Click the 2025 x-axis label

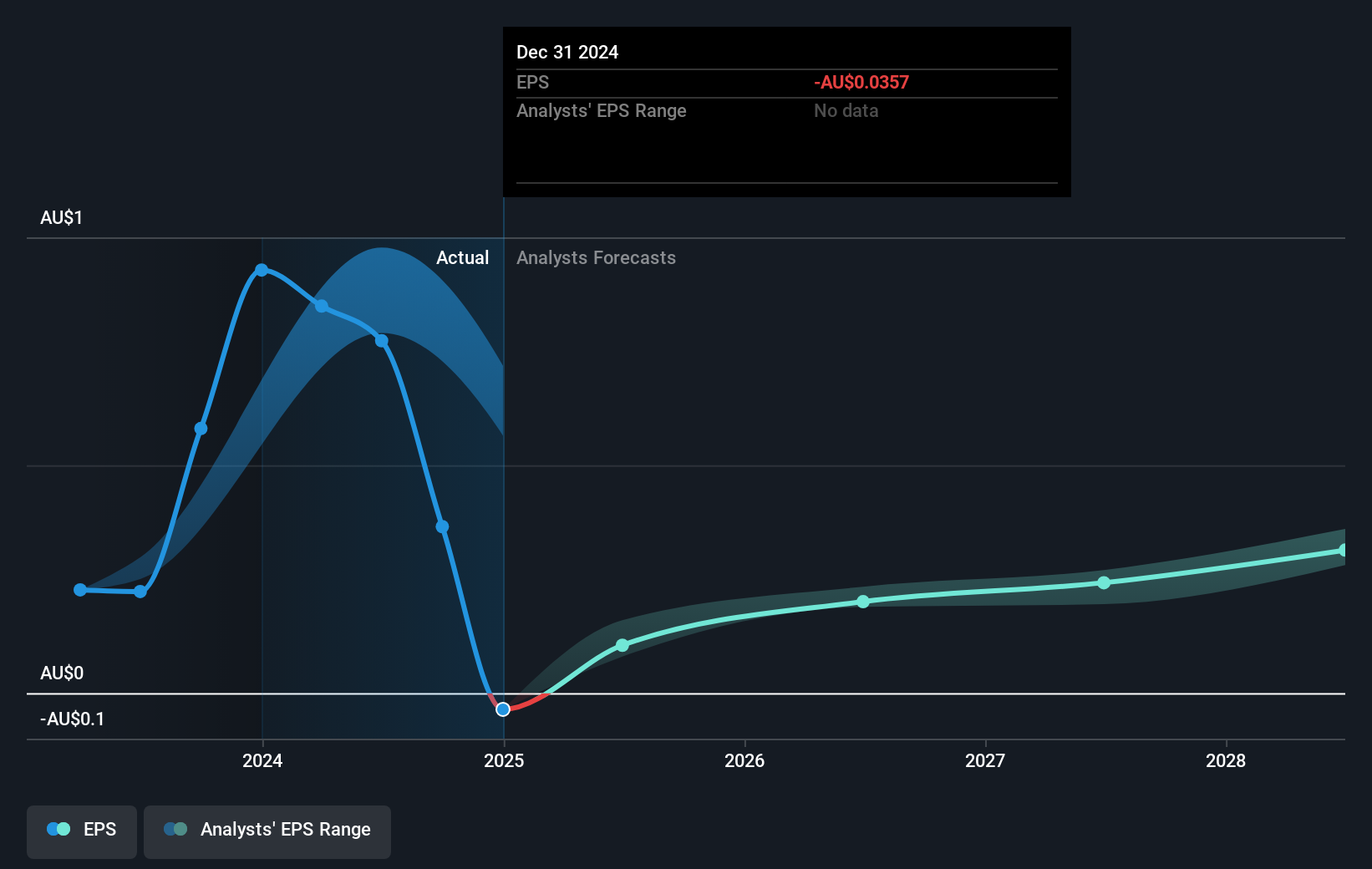(504, 760)
